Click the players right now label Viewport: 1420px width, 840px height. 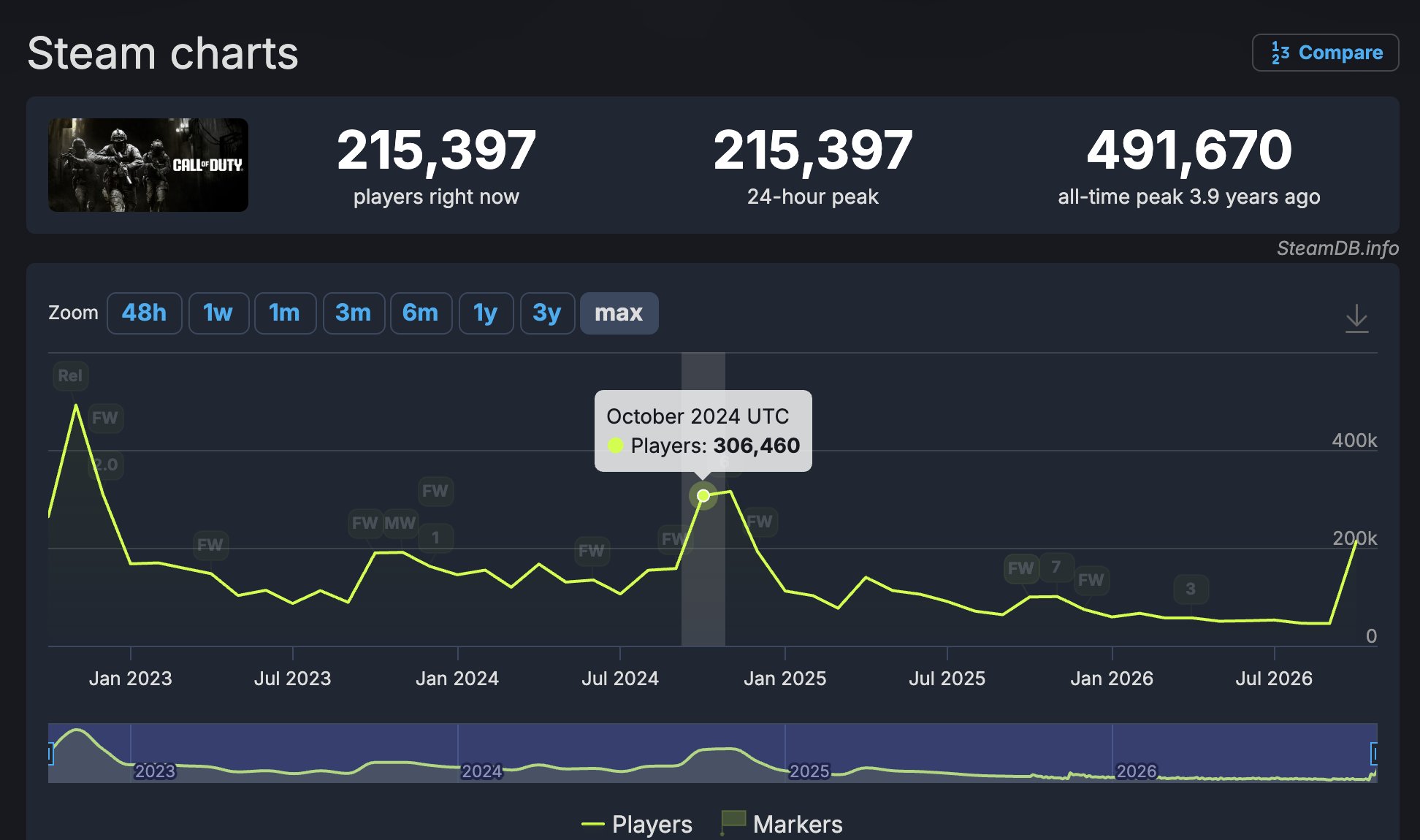point(436,196)
